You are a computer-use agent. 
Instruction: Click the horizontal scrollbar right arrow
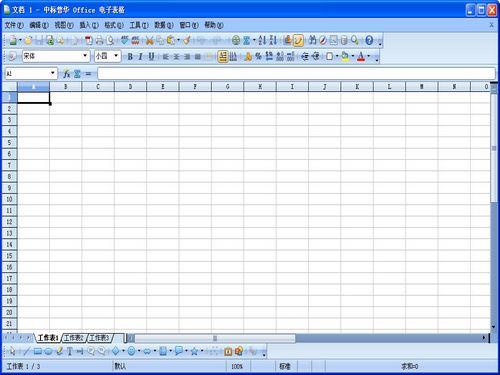tap(483, 338)
